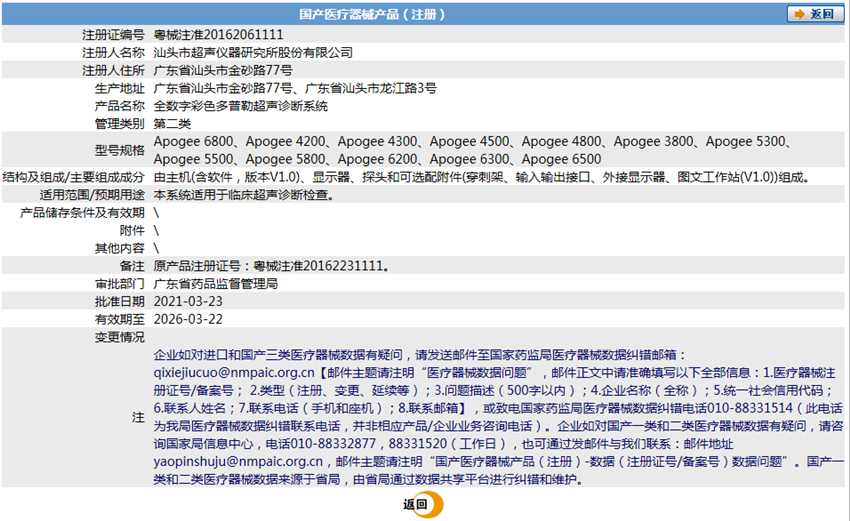Click the 注册人住所 label
Screen dimensions: 850x521
pos(113,70)
